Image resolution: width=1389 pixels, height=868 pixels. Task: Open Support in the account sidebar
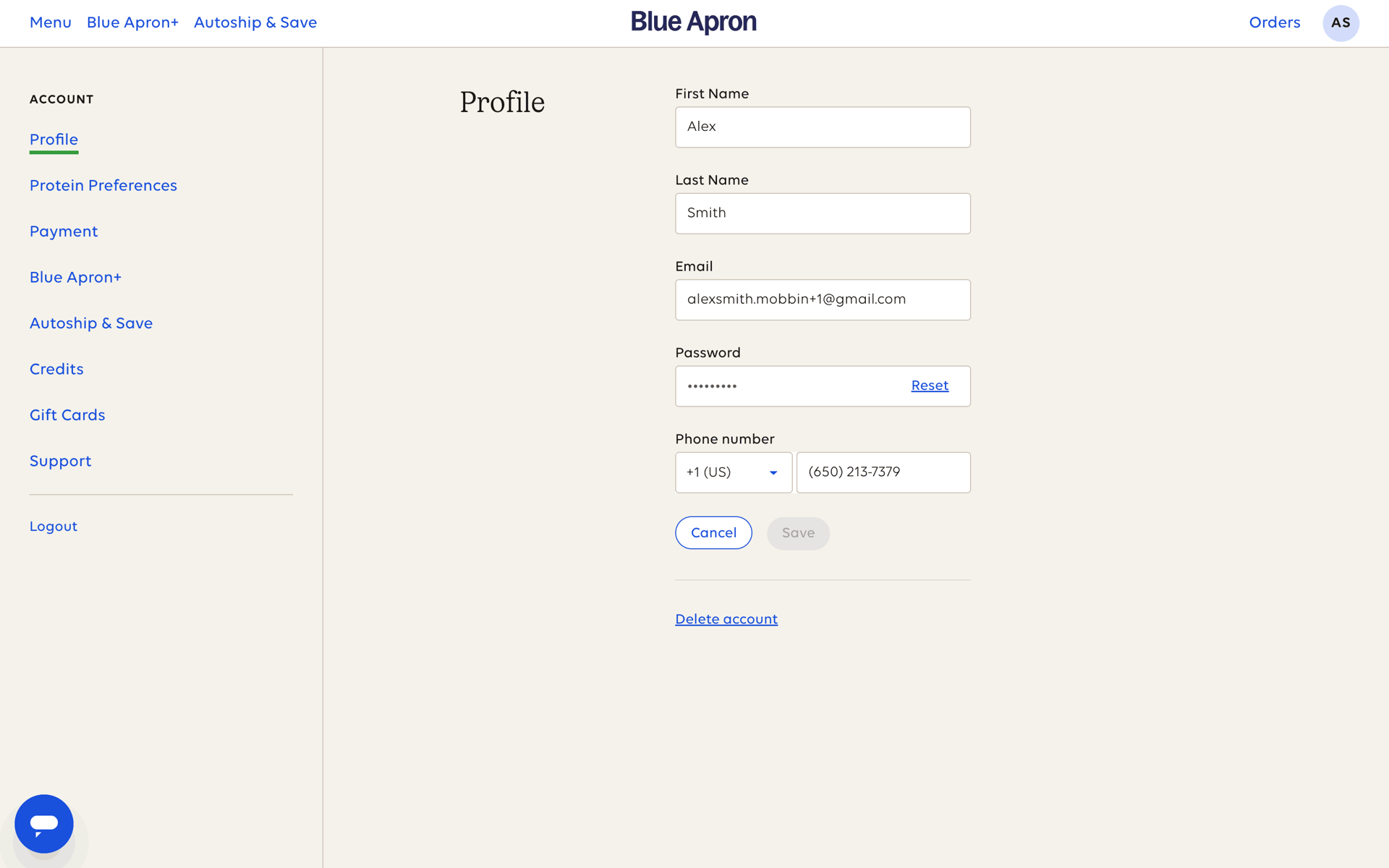(x=60, y=461)
